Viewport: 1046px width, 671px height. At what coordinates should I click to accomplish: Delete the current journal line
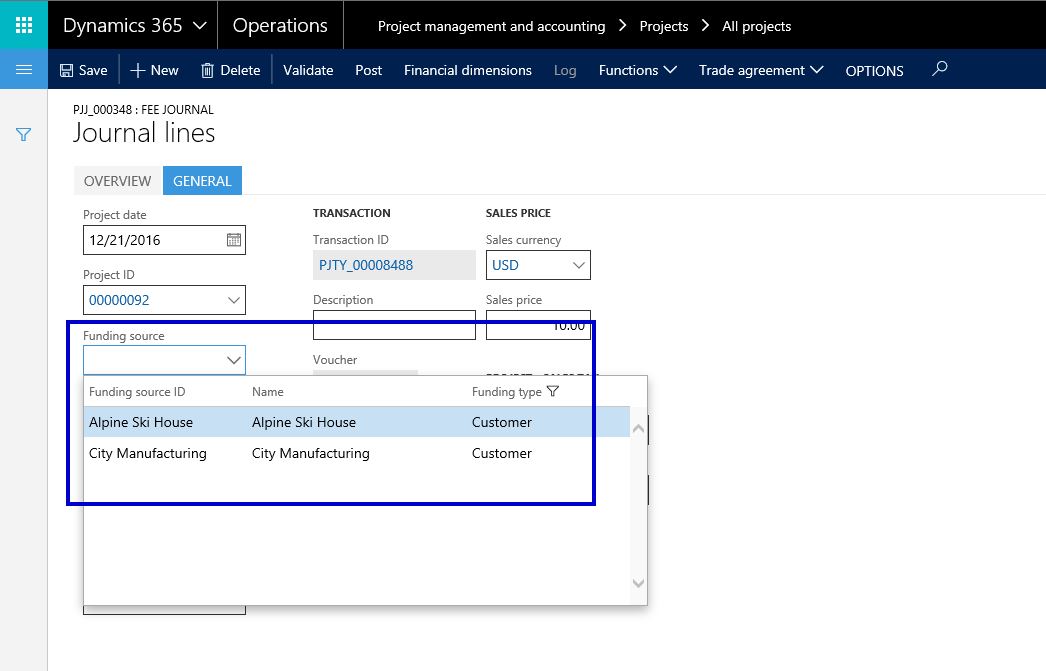(x=230, y=70)
